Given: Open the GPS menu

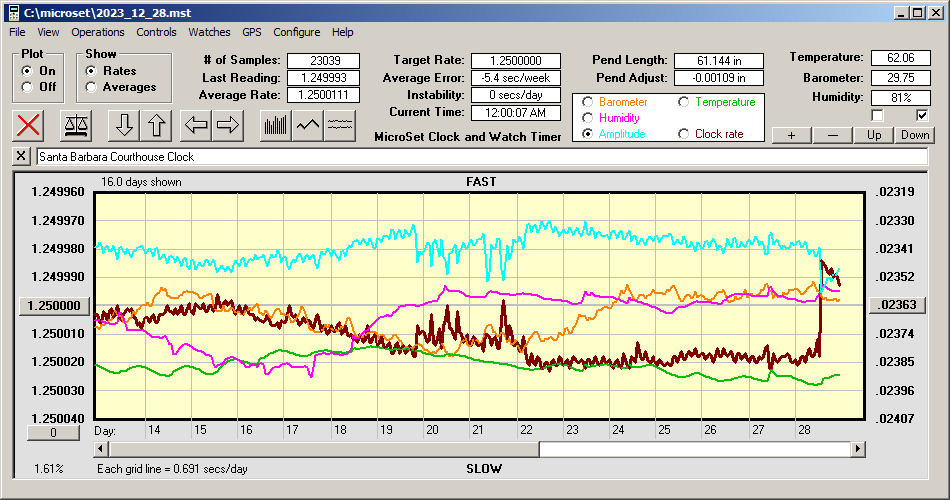Looking at the screenshot, I should [x=251, y=32].
